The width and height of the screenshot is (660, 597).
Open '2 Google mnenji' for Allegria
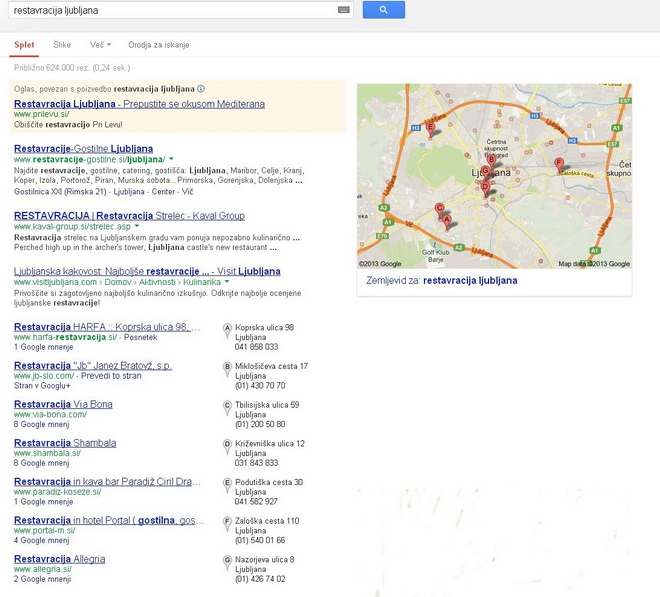[x=42, y=579]
